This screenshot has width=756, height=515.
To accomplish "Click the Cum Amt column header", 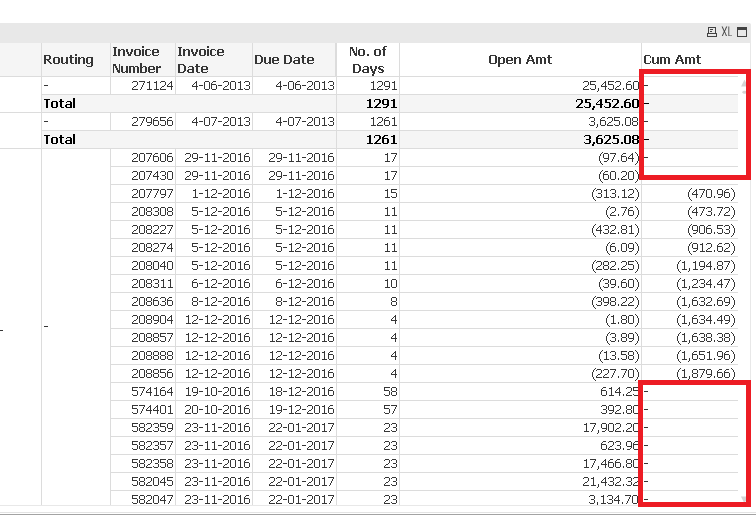I will (x=672, y=60).
